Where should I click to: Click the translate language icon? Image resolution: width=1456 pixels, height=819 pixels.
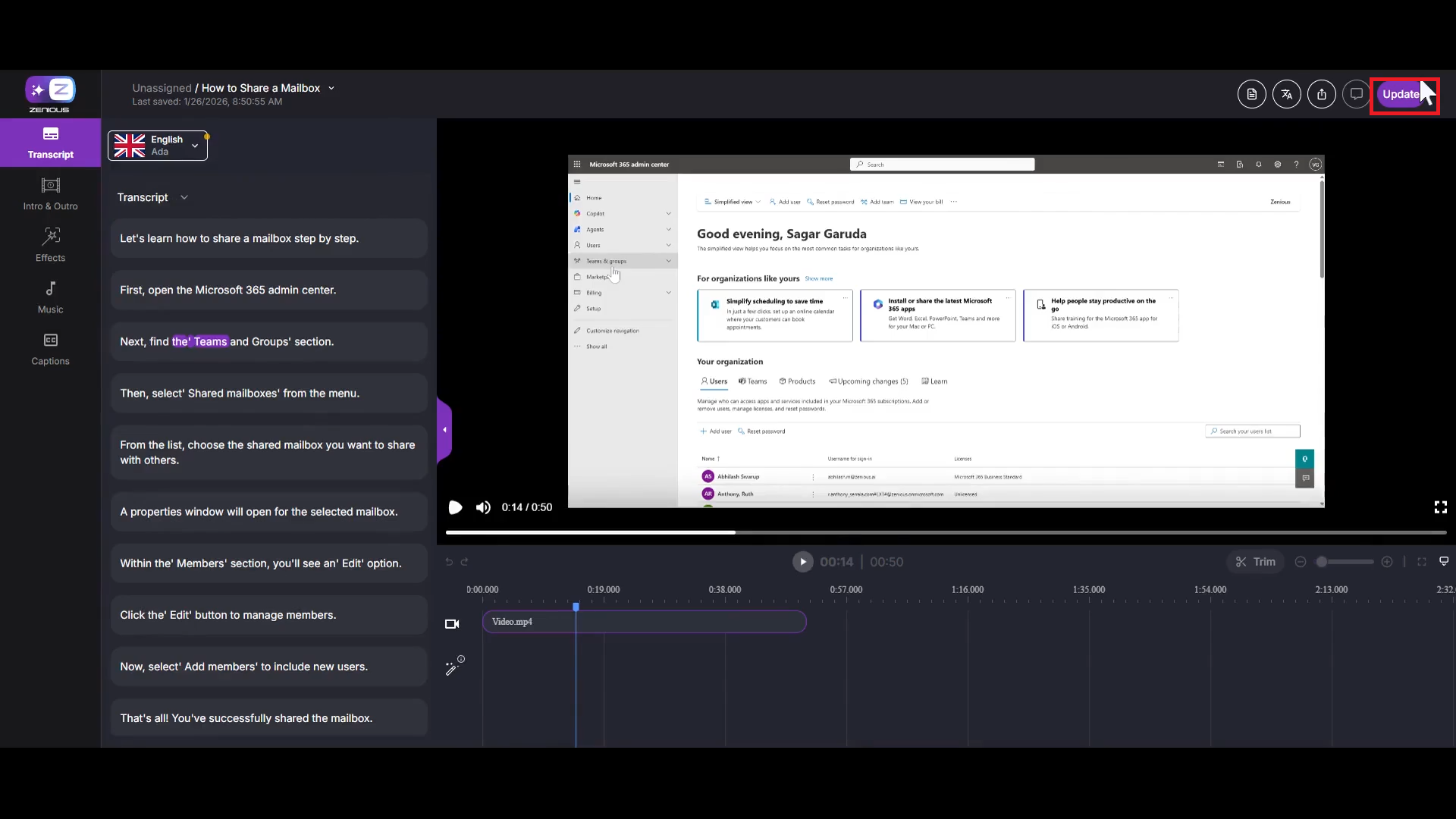point(1286,94)
